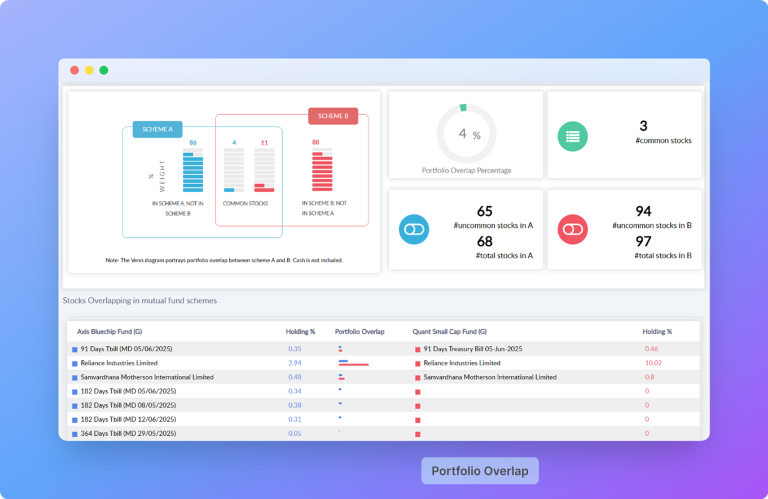
Task: Click the Axis Bluechip Fund (G) column header
Action: coord(109,332)
